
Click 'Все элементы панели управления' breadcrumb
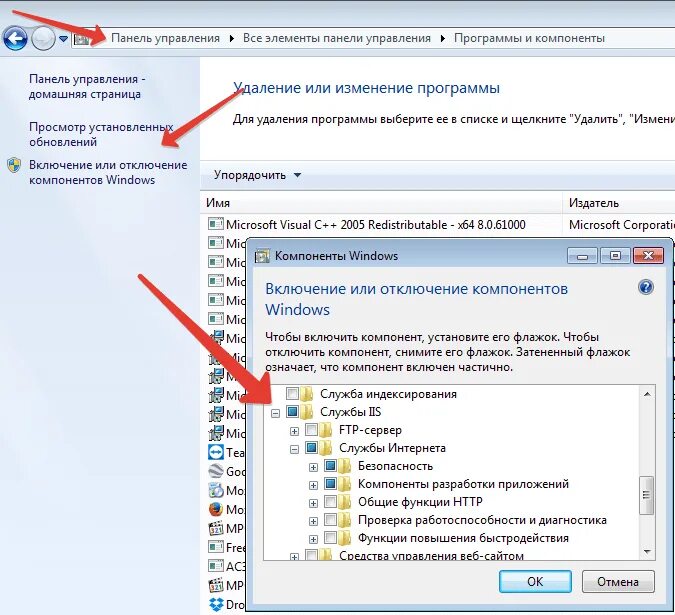click(337, 38)
